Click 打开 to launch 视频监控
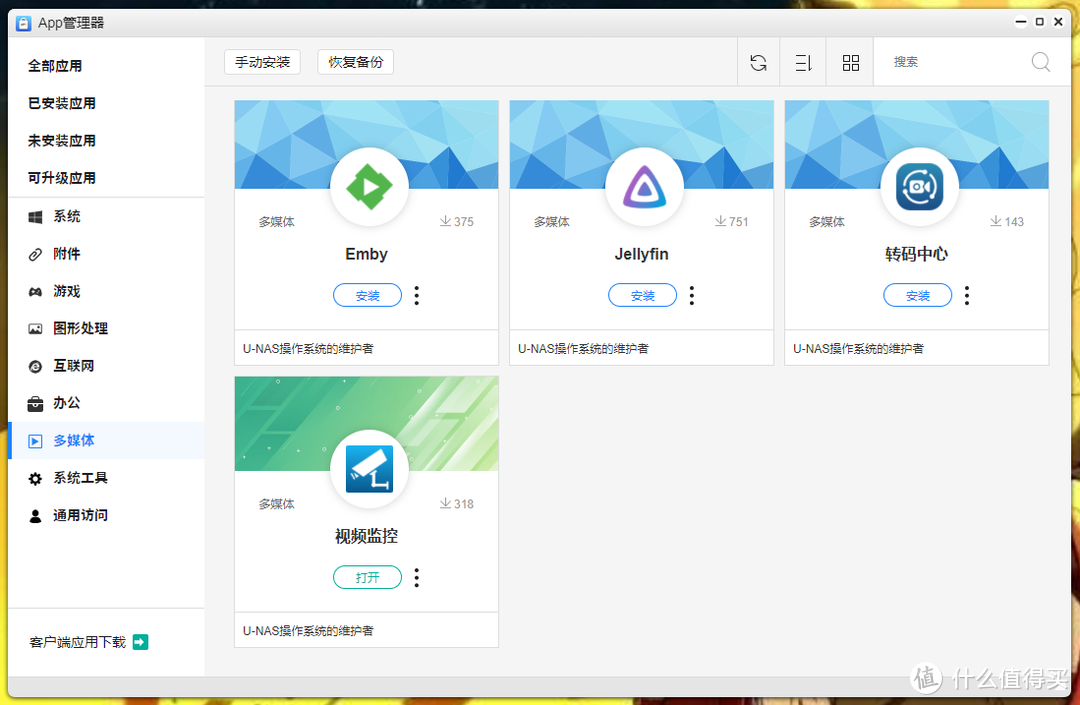1080x705 pixels. coord(367,577)
